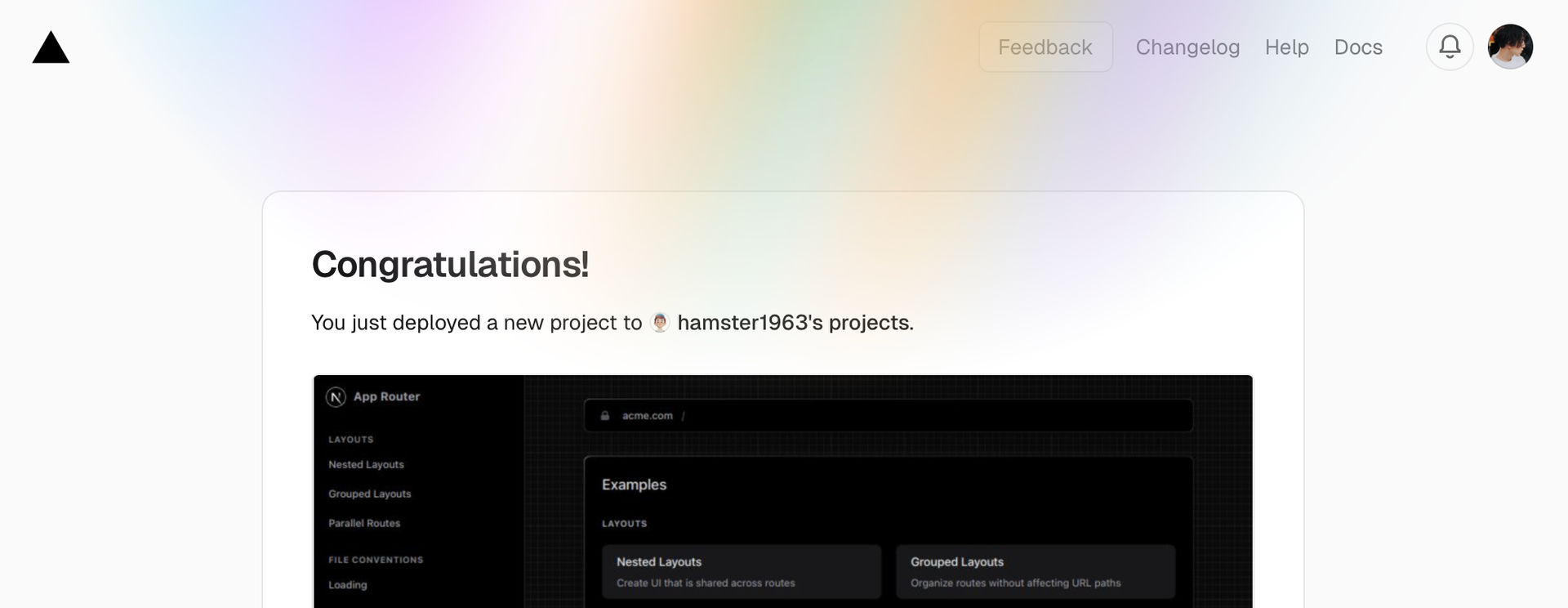
Task: Go to the Changelog page
Action: pos(1187,47)
